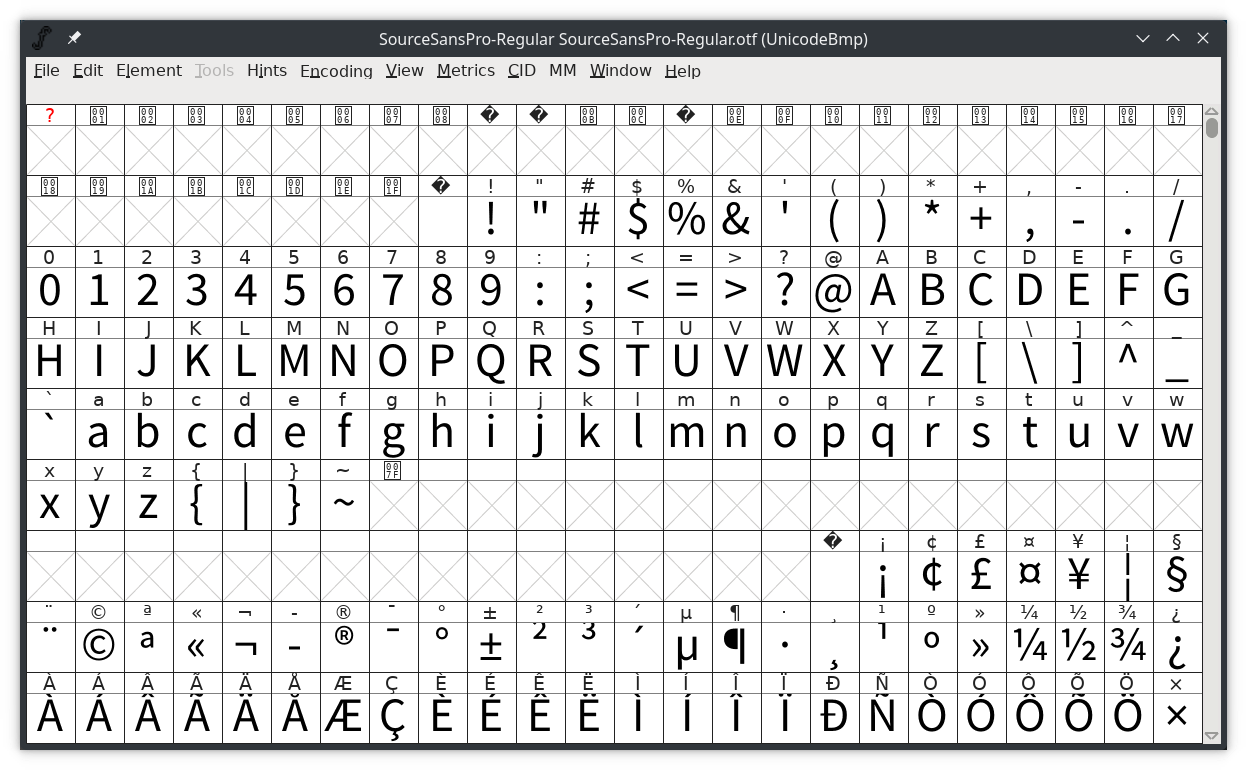The height and width of the screenshot is (770, 1247).
Task: Select the pound sterling £ glyph
Action: [x=981, y=576]
